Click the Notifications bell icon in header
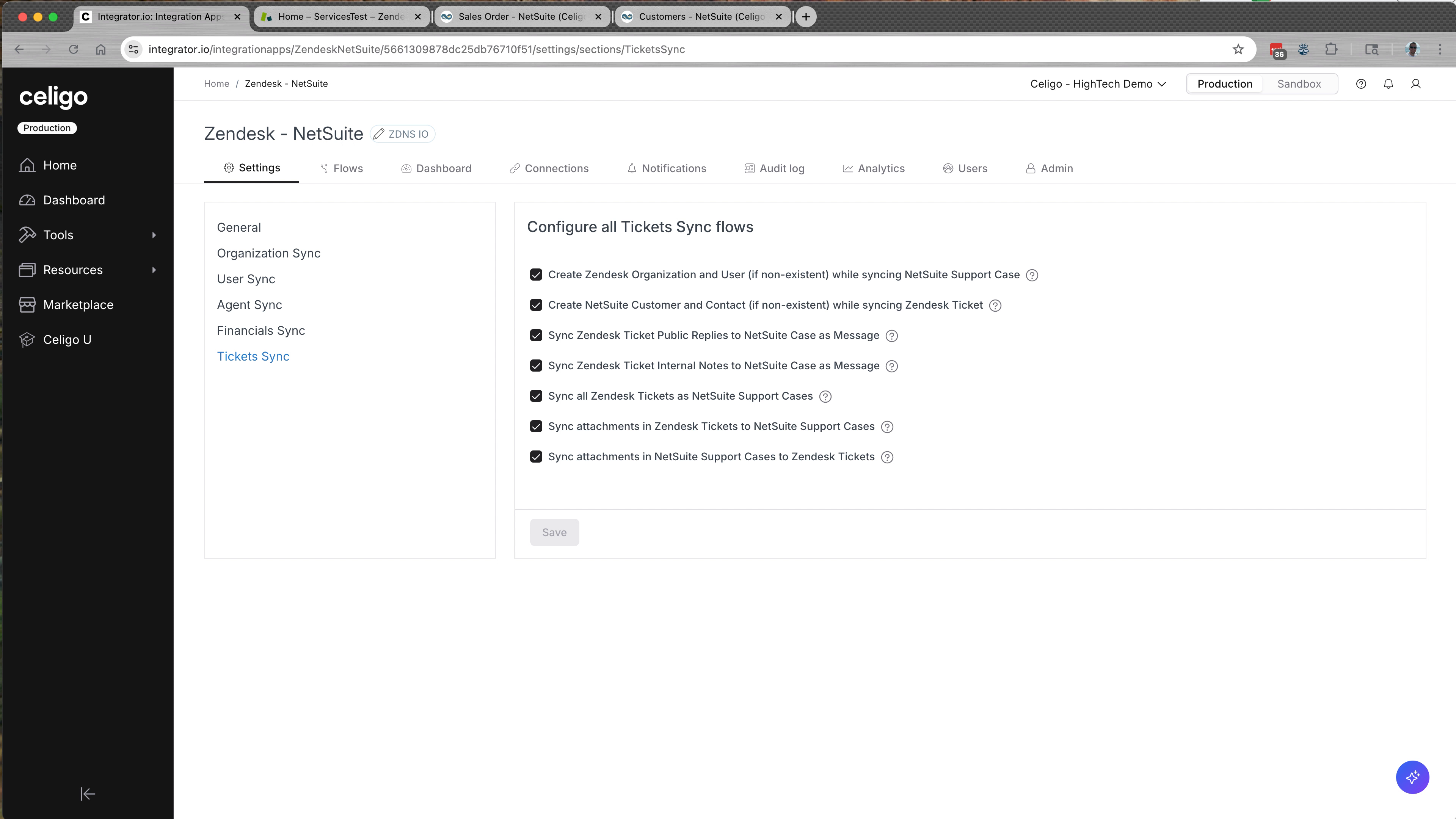 pos(1388,84)
